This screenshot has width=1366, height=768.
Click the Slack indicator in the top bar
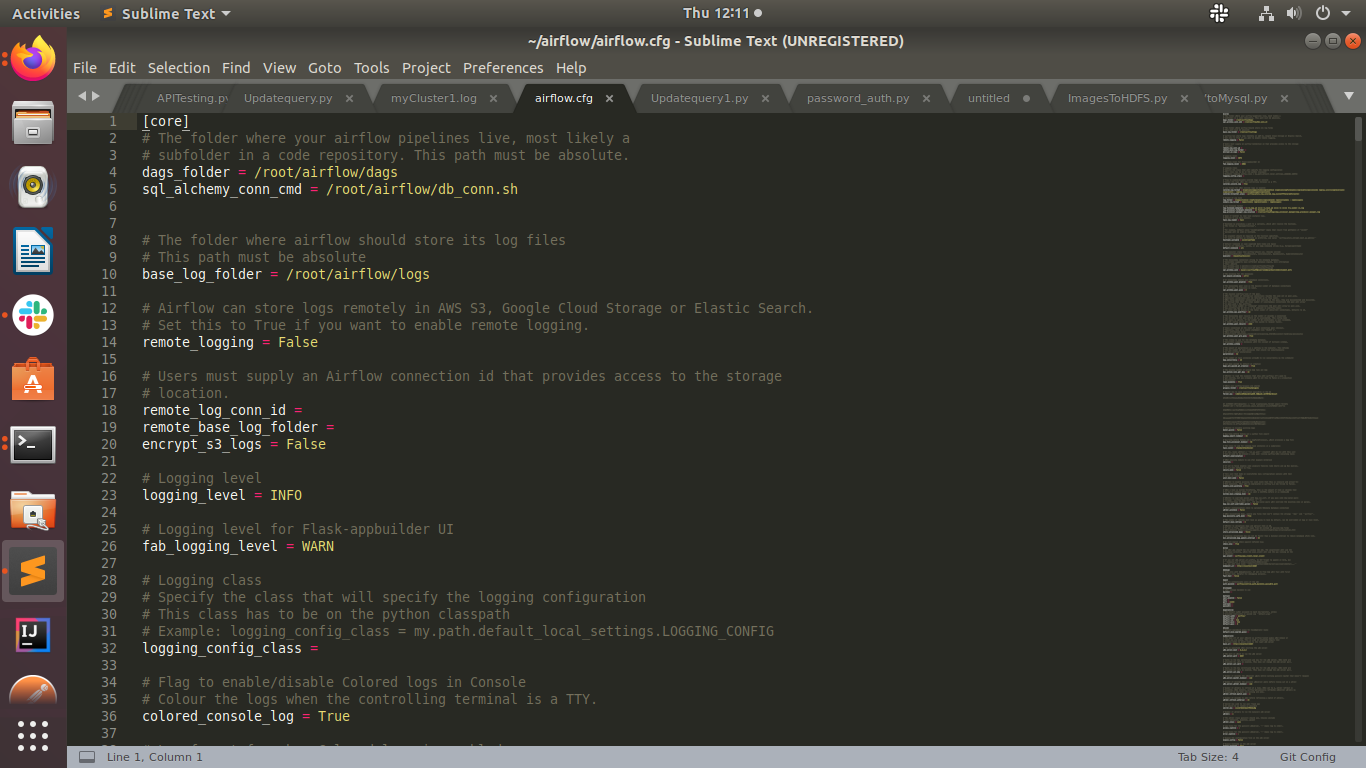pyautogui.click(x=1219, y=14)
